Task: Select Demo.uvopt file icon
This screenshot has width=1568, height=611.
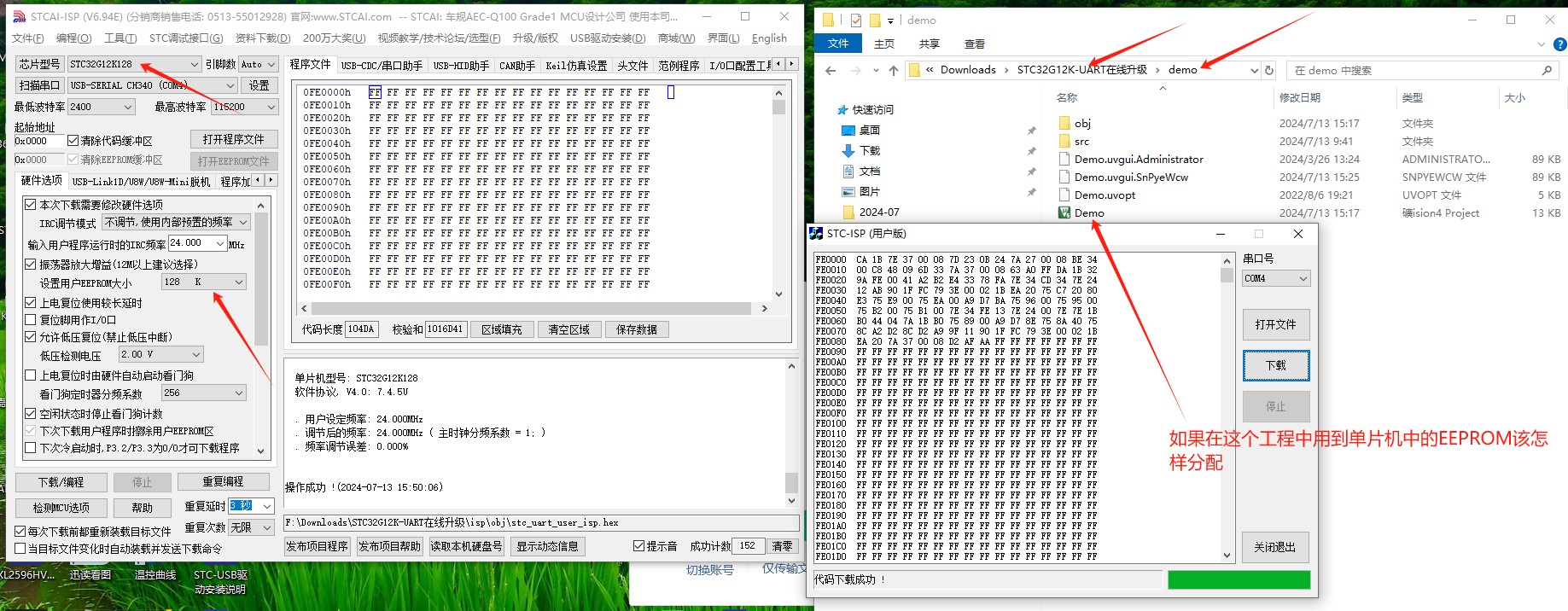Action: point(1064,195)
